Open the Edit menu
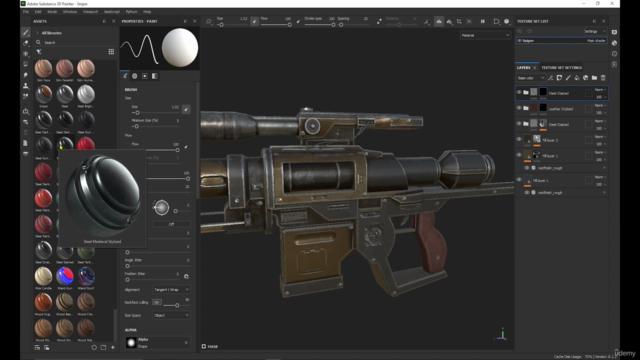The image size is (640, 360). pos(38,12)
